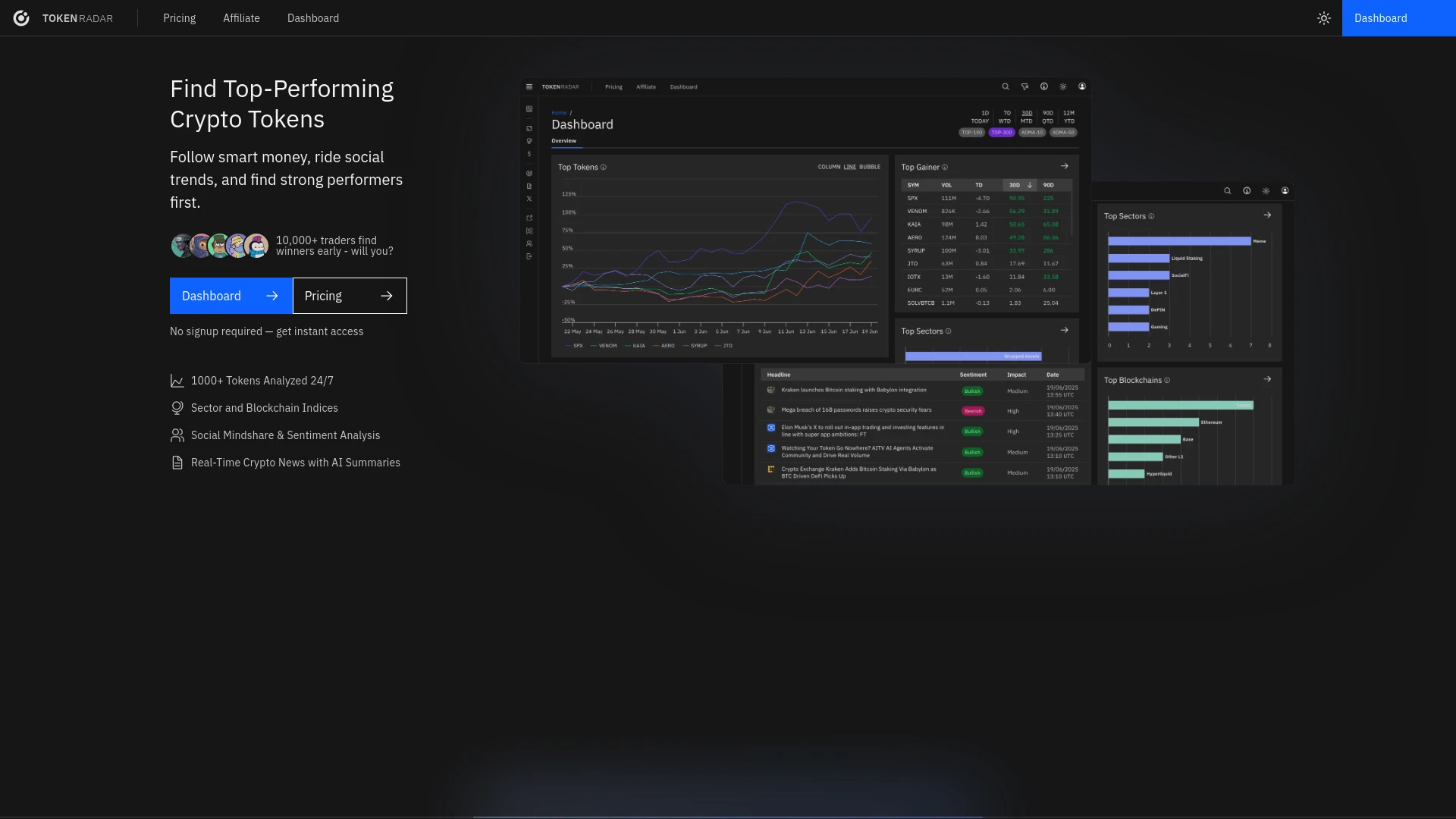Switch the chart to BUBBLE view

coord(871,166)
